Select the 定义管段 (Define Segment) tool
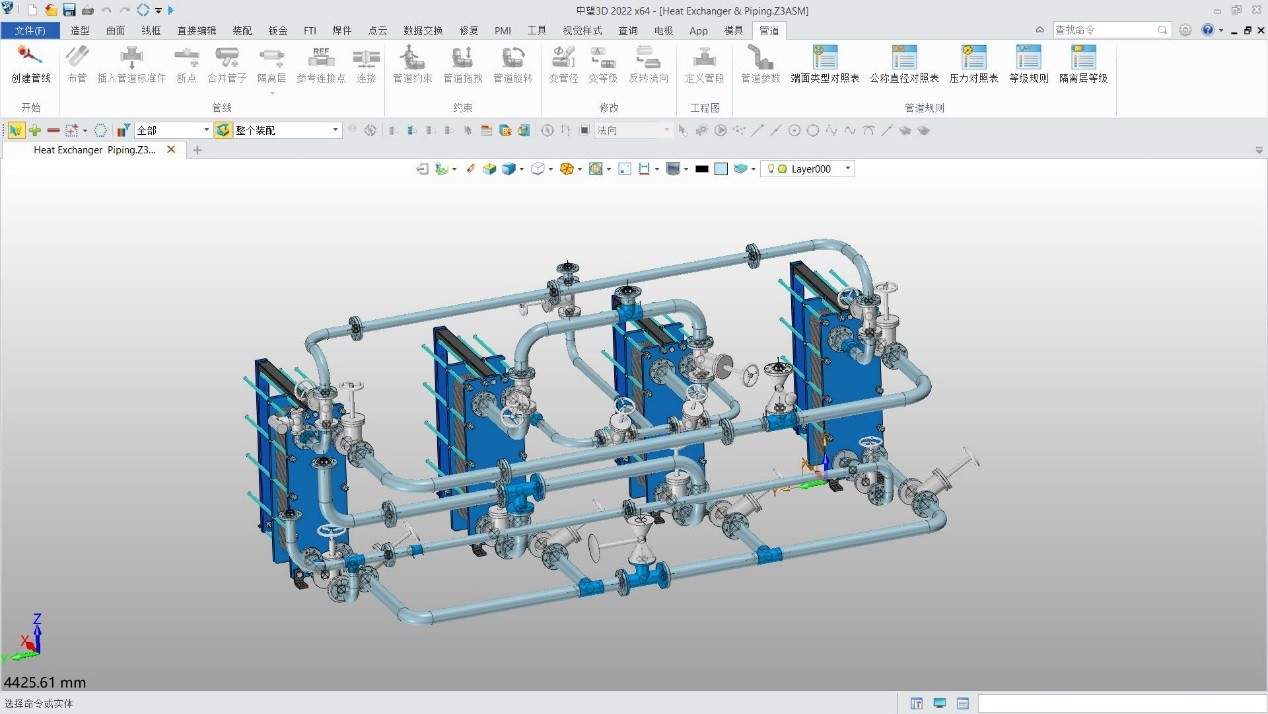1268x714 pixels. pyautogui.click(x=703, y=63)
